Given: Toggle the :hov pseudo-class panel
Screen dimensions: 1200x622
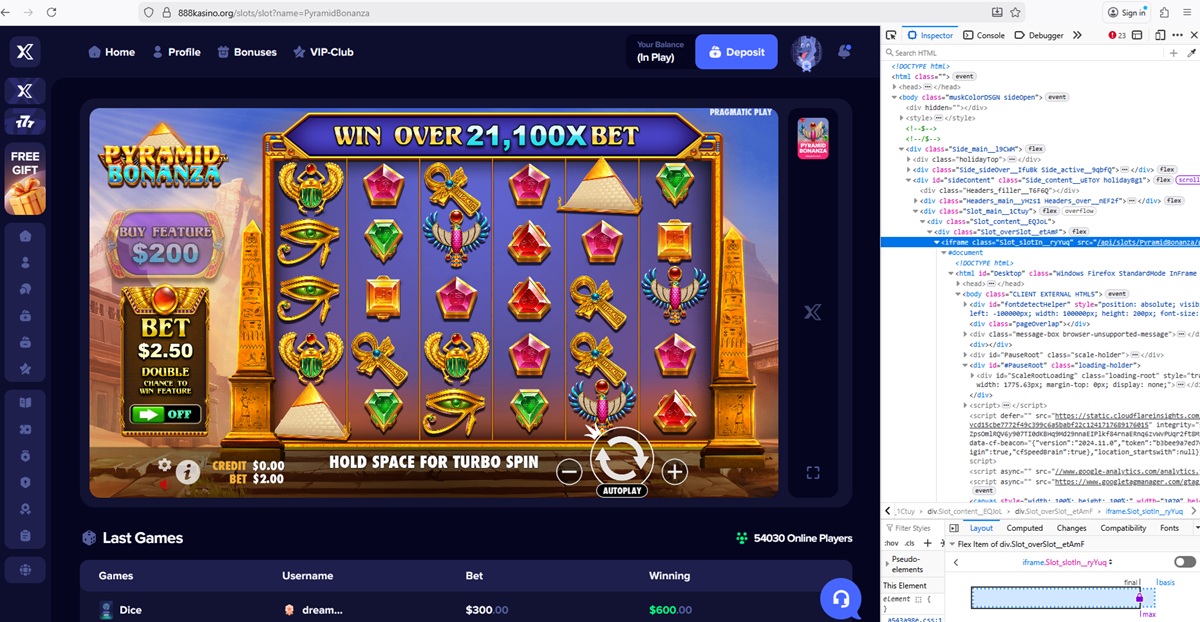Looking at the screenshot, I should (891, 543).
